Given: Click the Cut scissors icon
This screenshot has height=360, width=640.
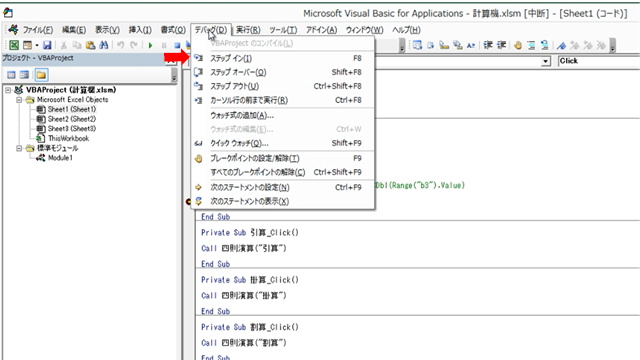Looking at the screenshot, I should [x=64, y=45].
